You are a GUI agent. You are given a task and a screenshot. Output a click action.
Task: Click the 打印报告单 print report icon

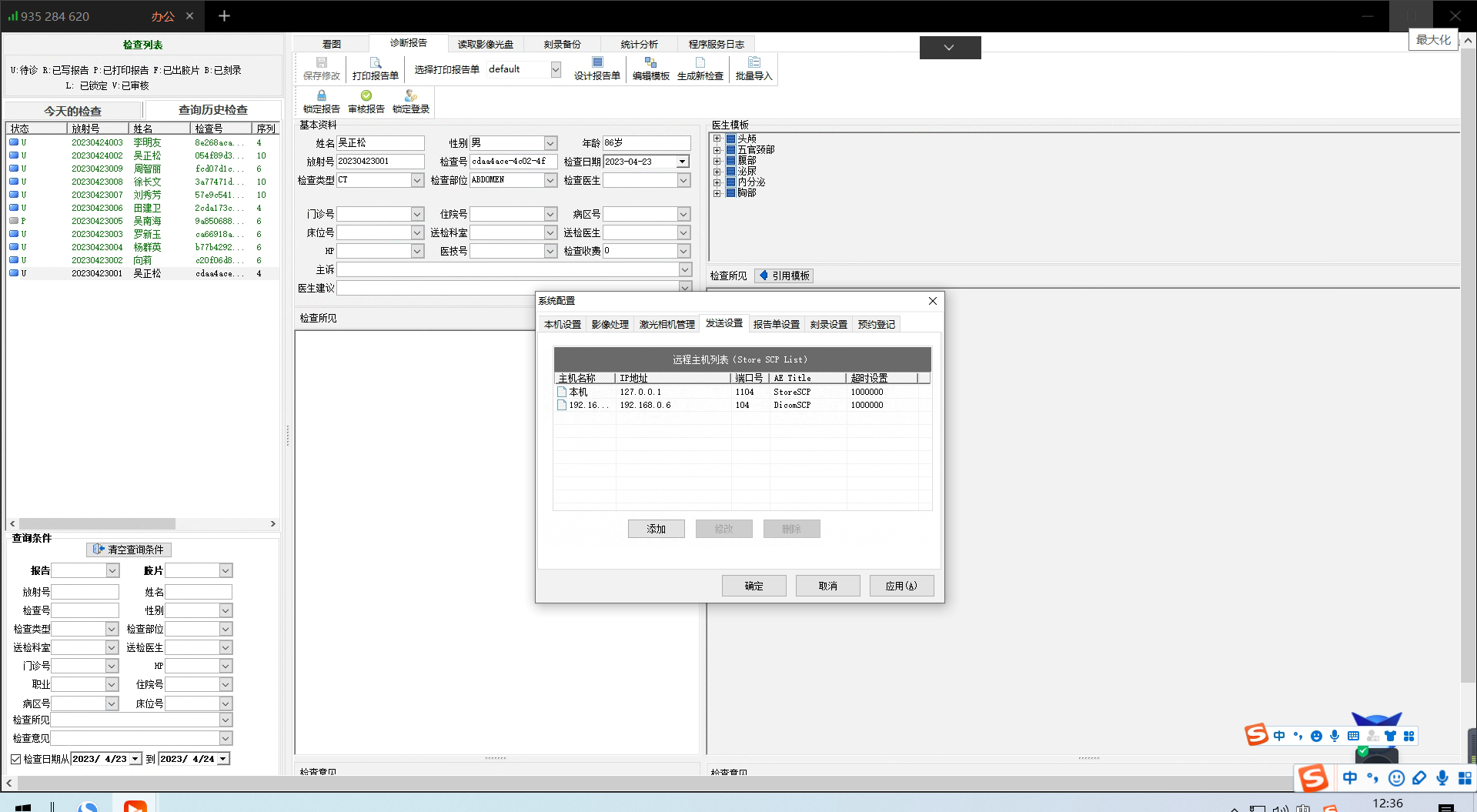[x=375, y=63]
